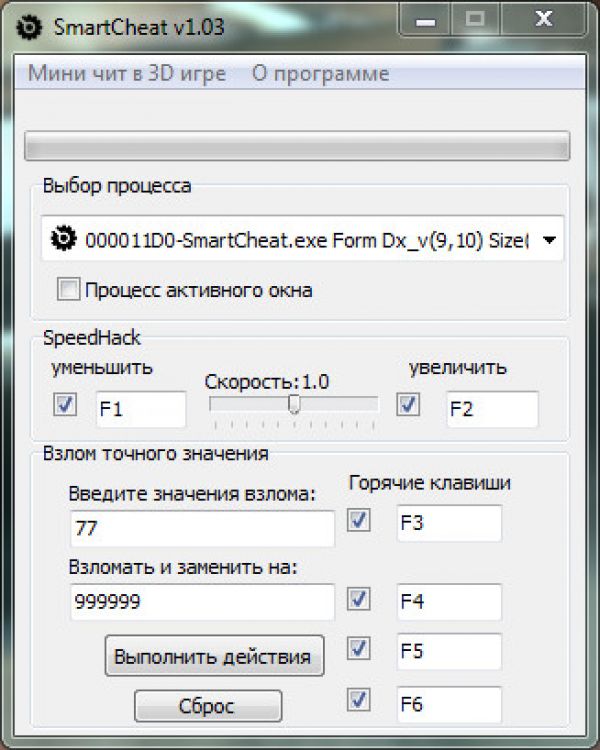The width and height of the screenshot is (600, 750).
Task: Click the gear icon in process dropdown
Action: pyautogui.click(x=64, y=239)
